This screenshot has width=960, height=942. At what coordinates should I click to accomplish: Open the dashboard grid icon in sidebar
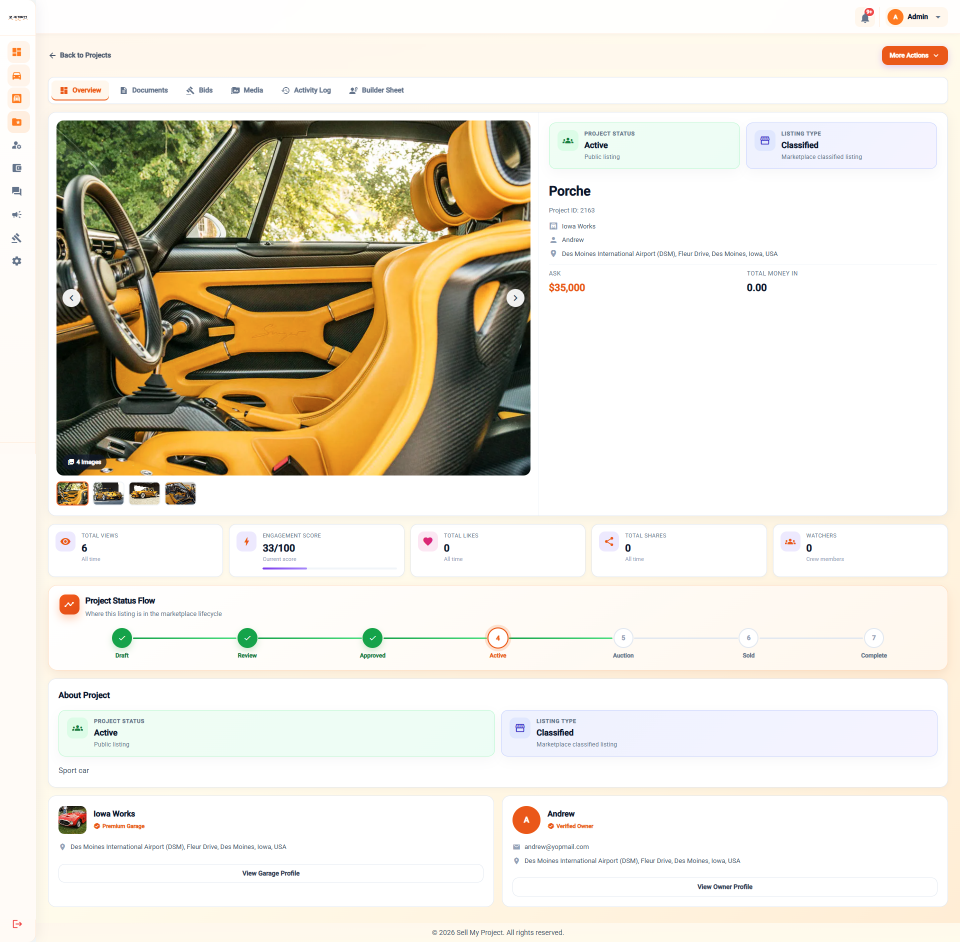click(17, 52)
